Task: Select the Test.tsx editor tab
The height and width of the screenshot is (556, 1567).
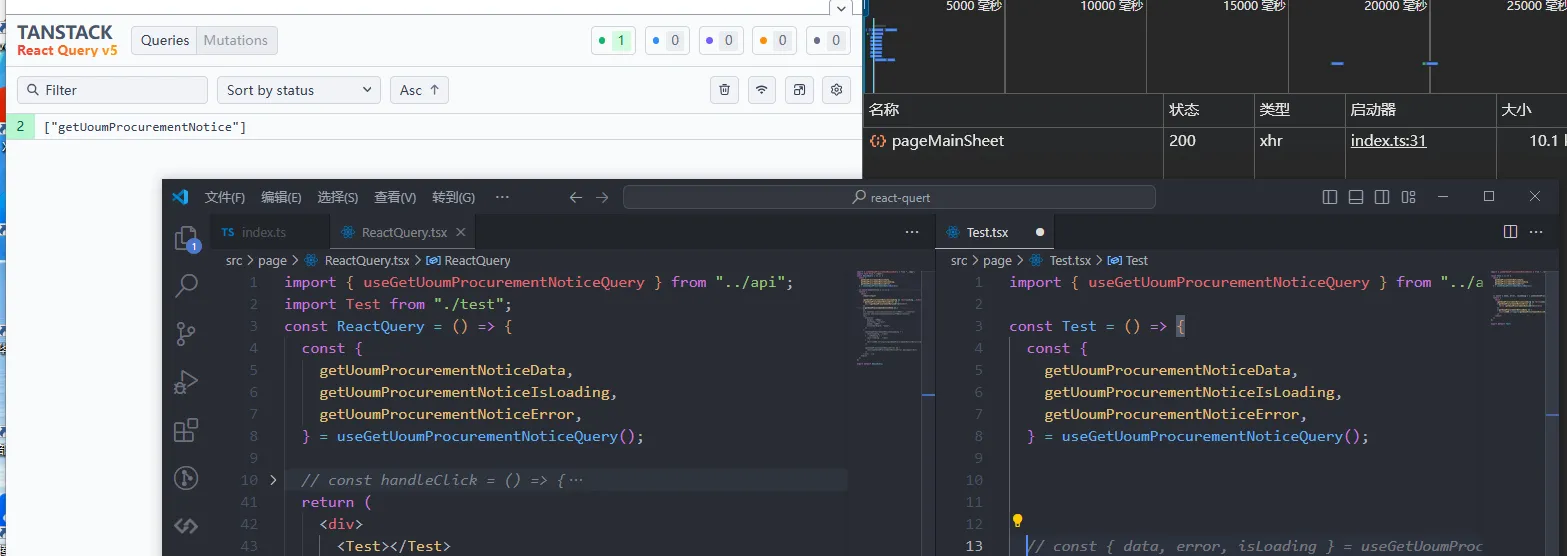Action: (994, 232)
